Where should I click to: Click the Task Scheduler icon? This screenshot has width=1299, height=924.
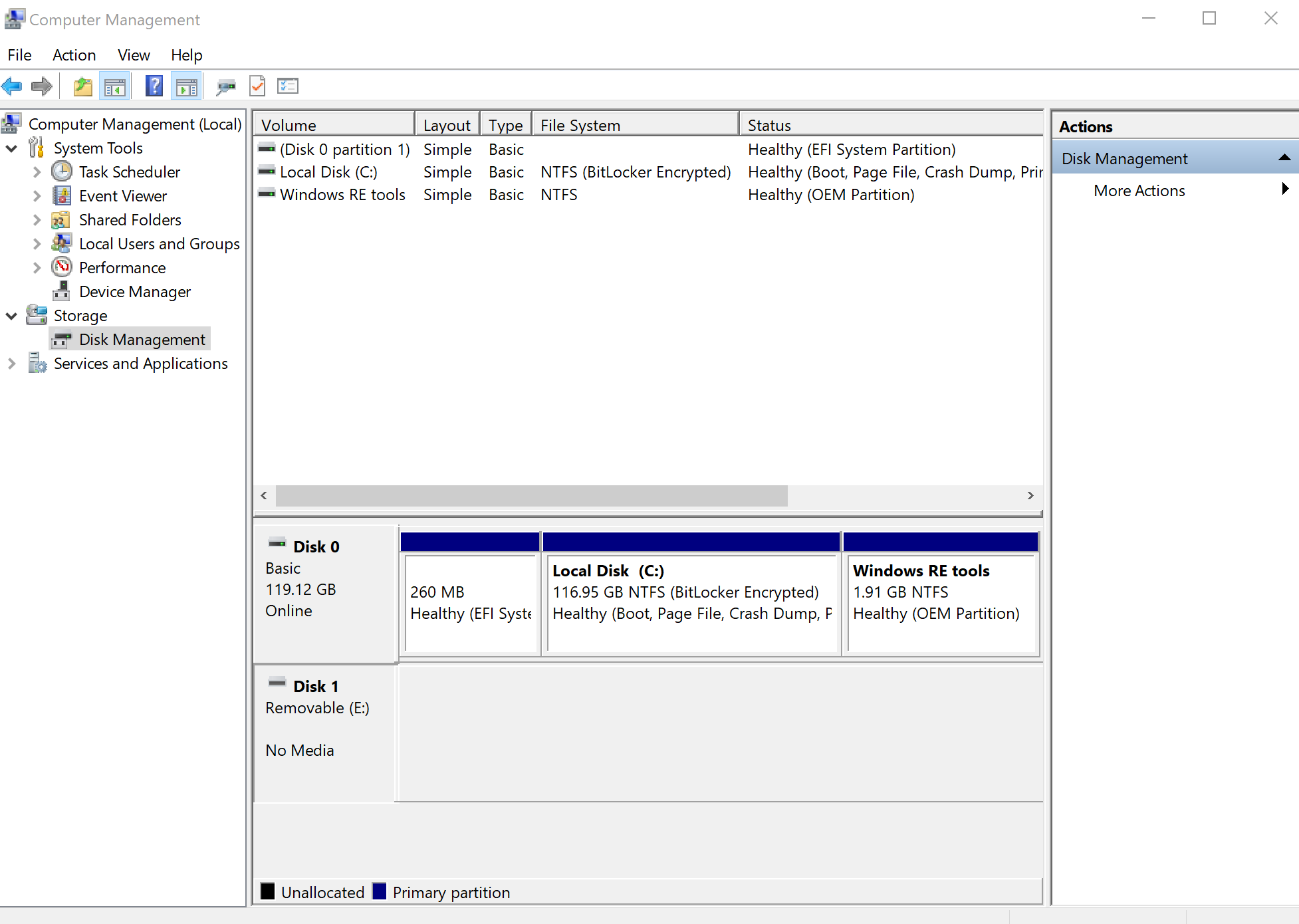tap(62, 171)
